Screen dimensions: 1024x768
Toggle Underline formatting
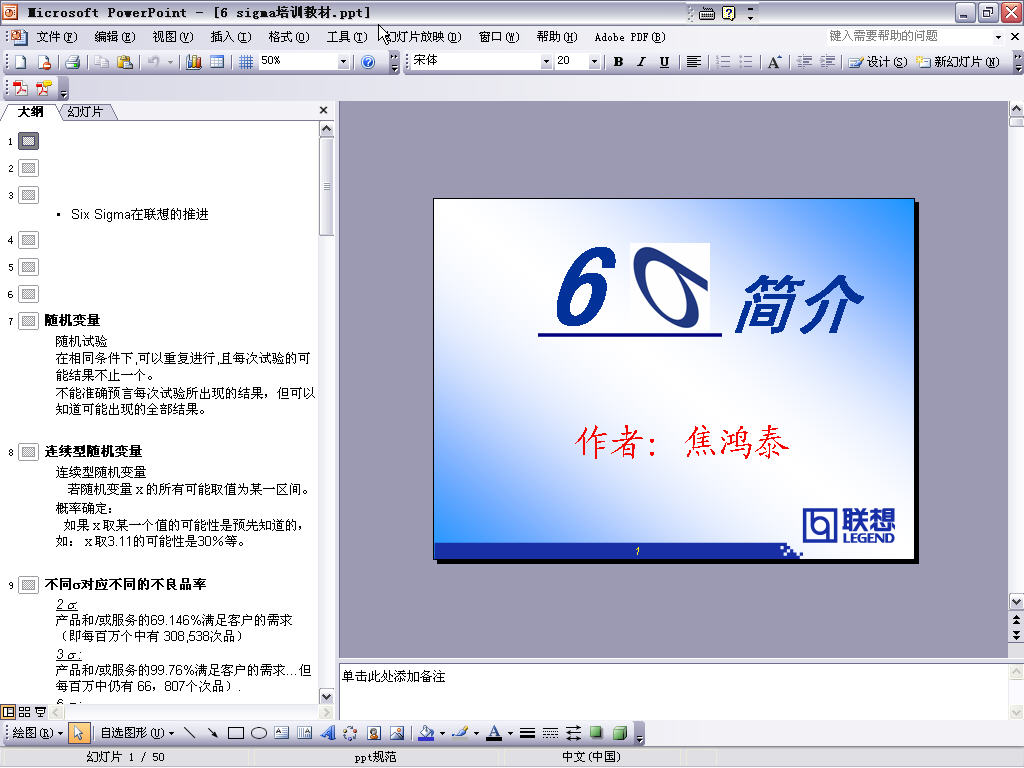click(664, 62)
